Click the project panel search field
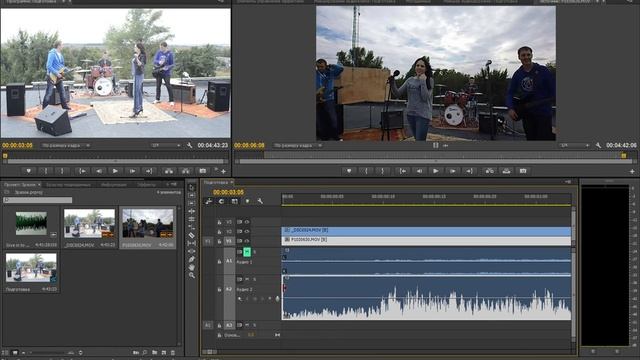640x360 pixels. click(38, 200)
